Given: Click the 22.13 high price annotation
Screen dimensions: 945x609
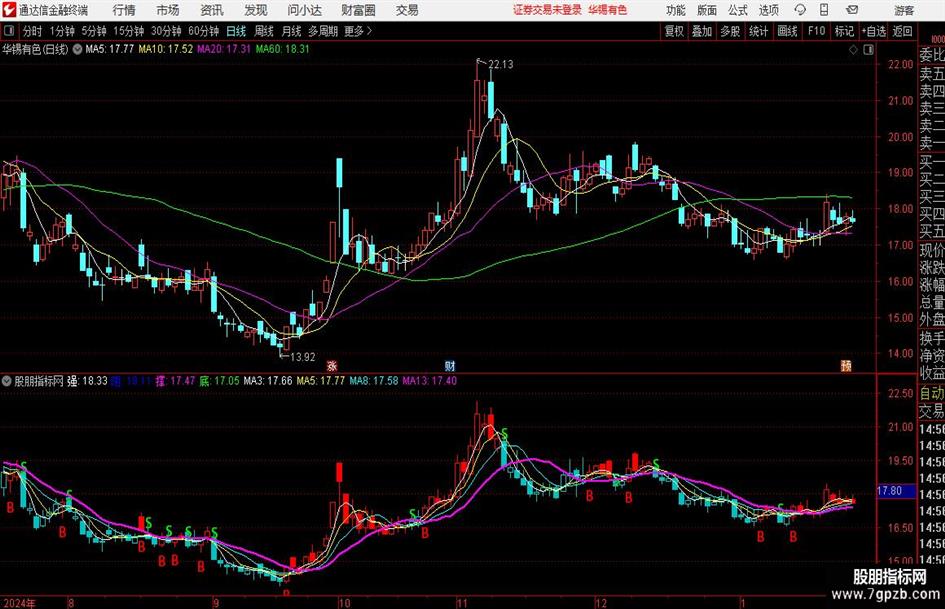Looking at the screenshot, I should (x=500, y=65).
